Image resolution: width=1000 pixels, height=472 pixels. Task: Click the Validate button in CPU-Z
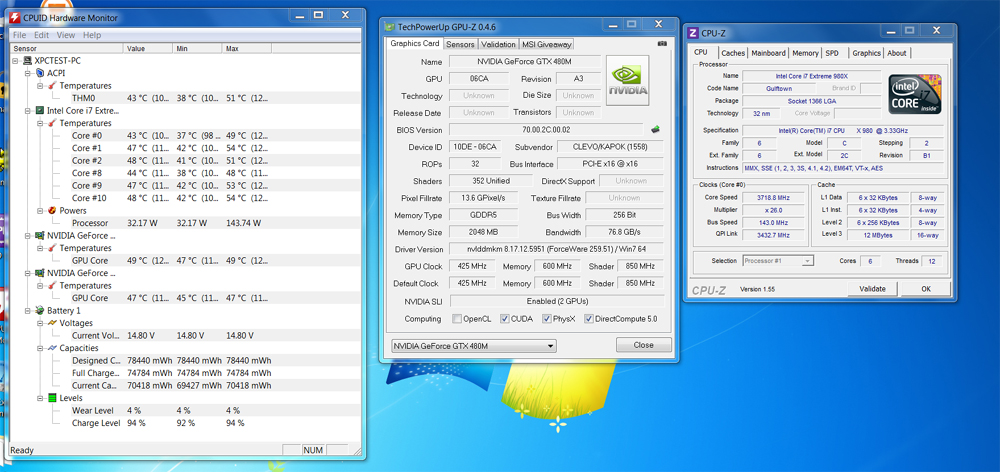pos(872,289)
